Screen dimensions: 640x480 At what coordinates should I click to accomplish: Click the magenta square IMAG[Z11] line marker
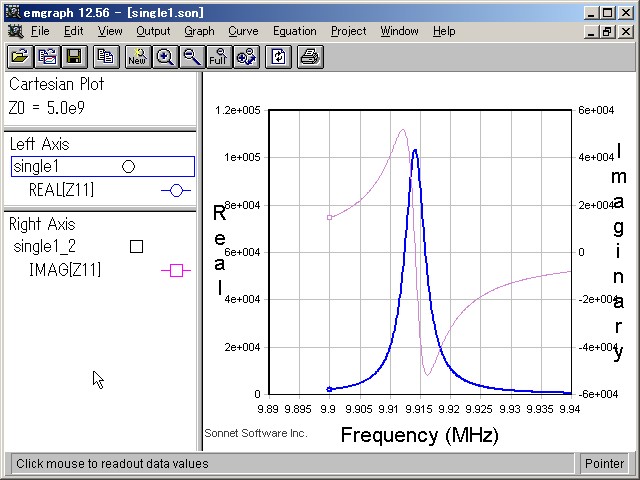click(x=176, y=271)
